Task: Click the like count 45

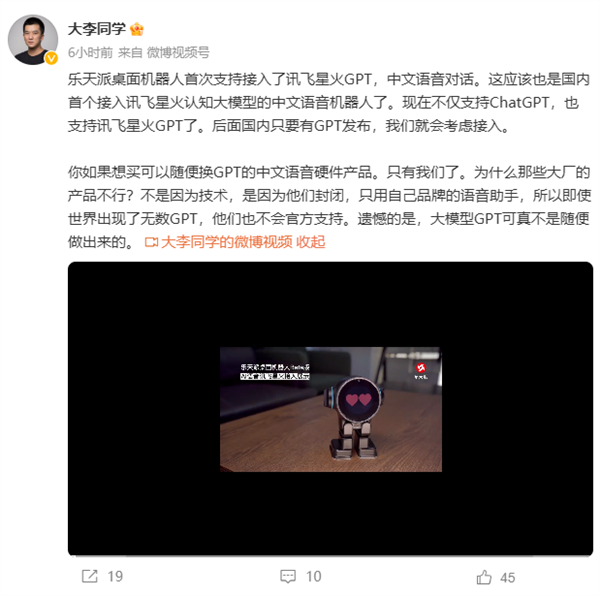Action: [508, 578]
